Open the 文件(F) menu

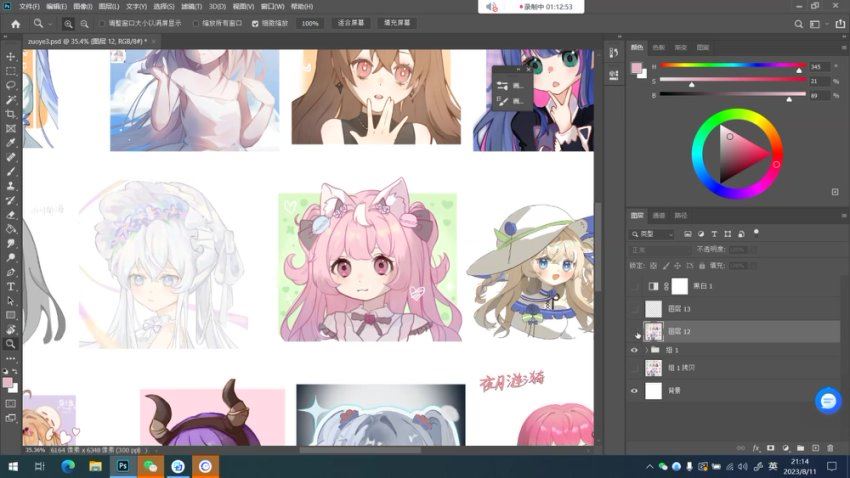(29, 7)
